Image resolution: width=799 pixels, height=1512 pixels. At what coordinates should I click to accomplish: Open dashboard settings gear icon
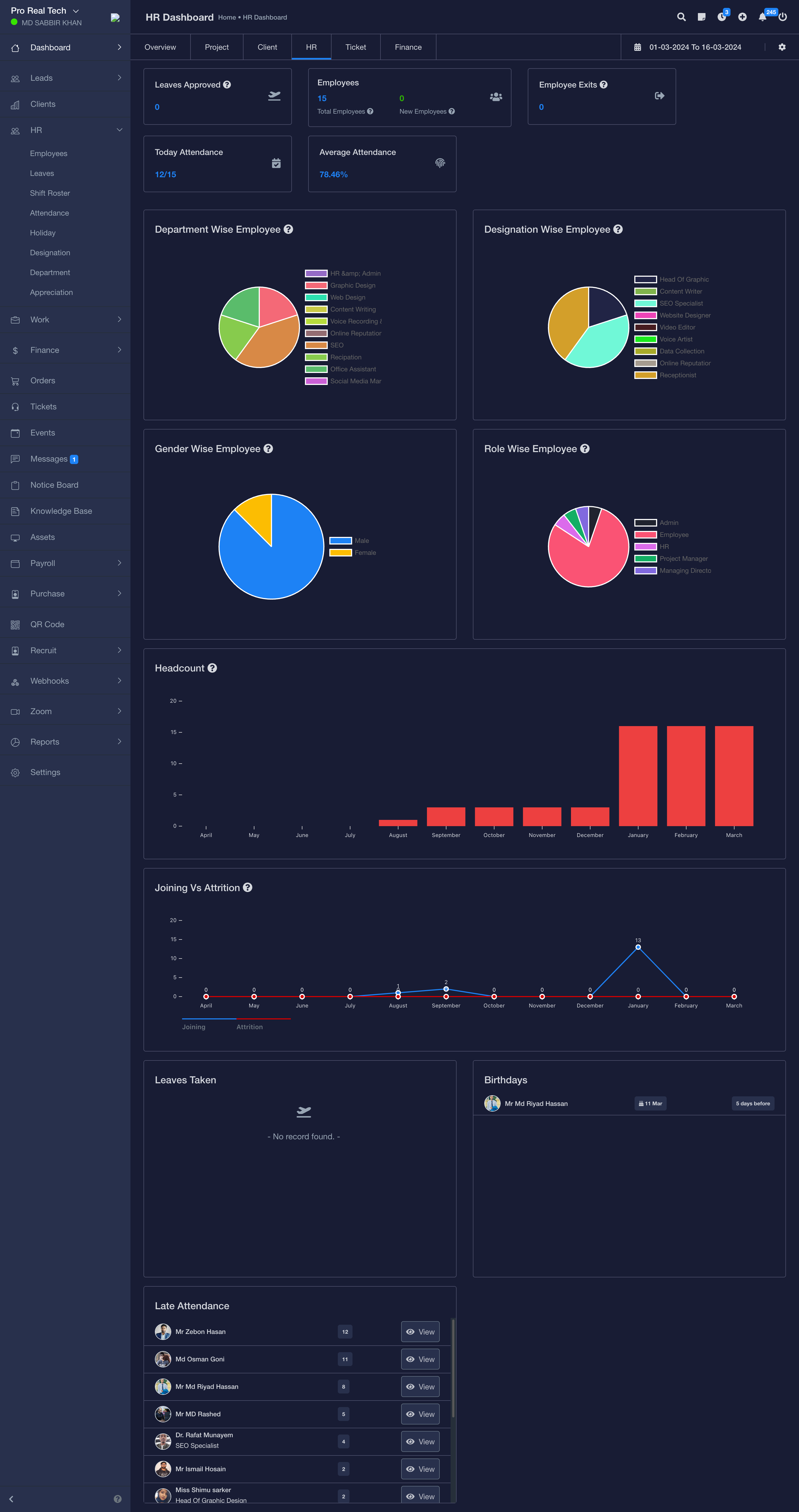point(782,47)
